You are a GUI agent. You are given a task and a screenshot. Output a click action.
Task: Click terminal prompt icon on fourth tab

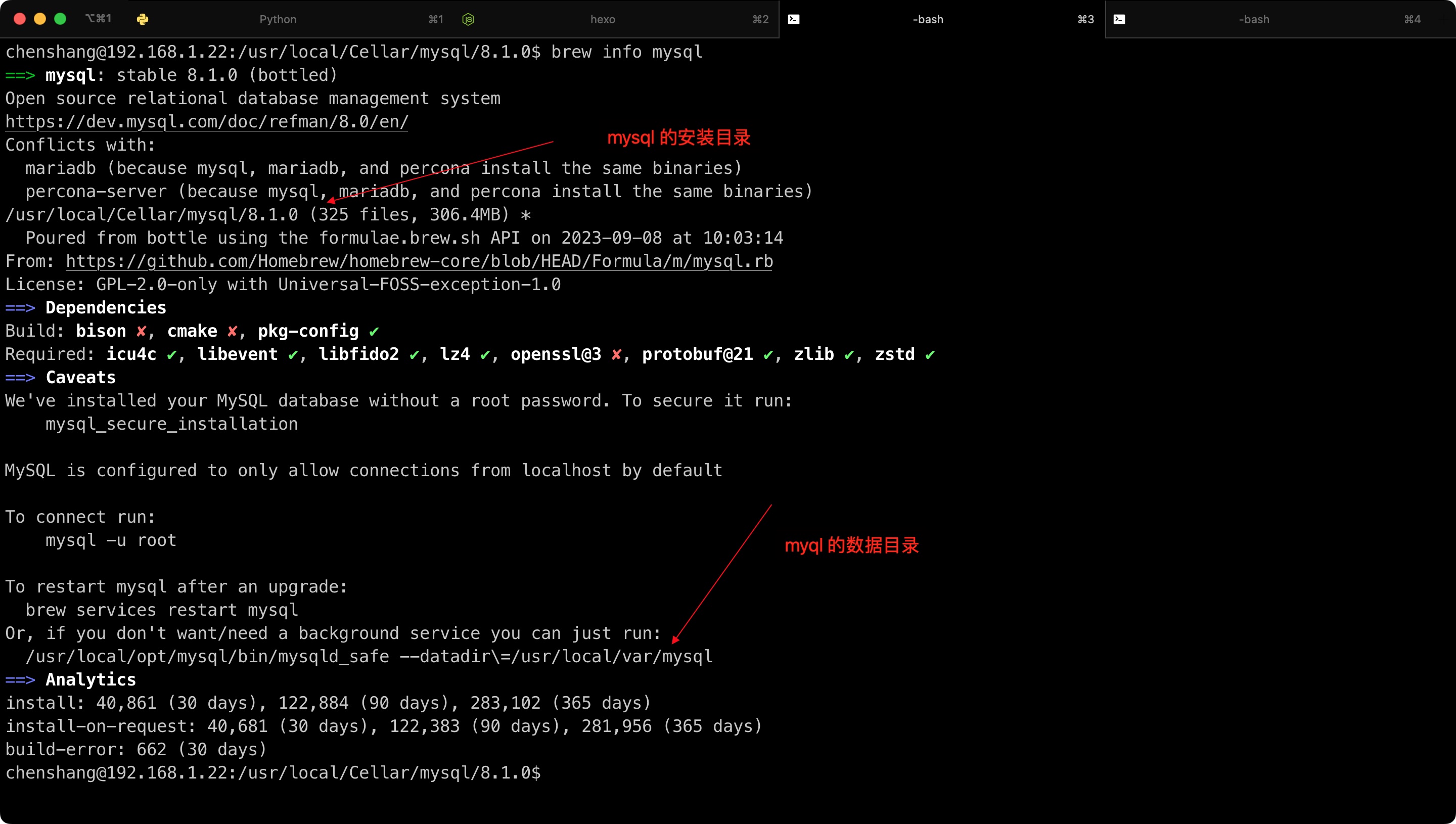pos(1119,19)
